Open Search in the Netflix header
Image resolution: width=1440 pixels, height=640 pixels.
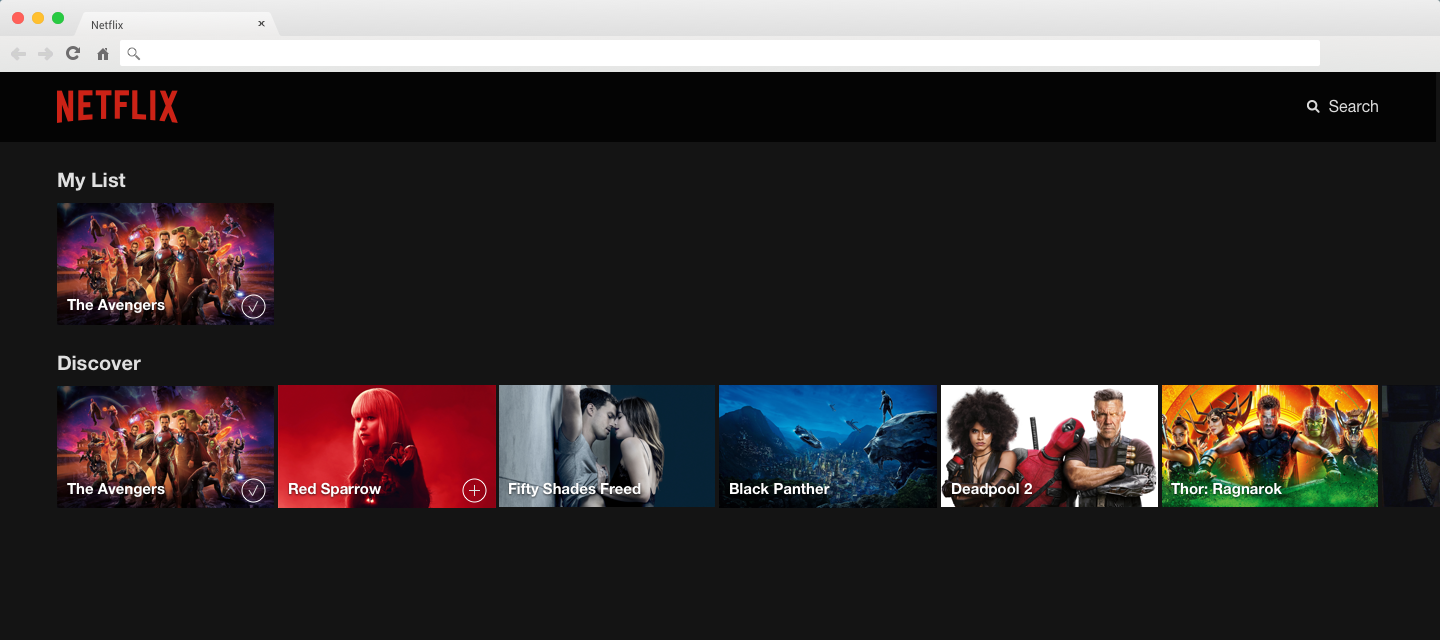point(1342,106)
